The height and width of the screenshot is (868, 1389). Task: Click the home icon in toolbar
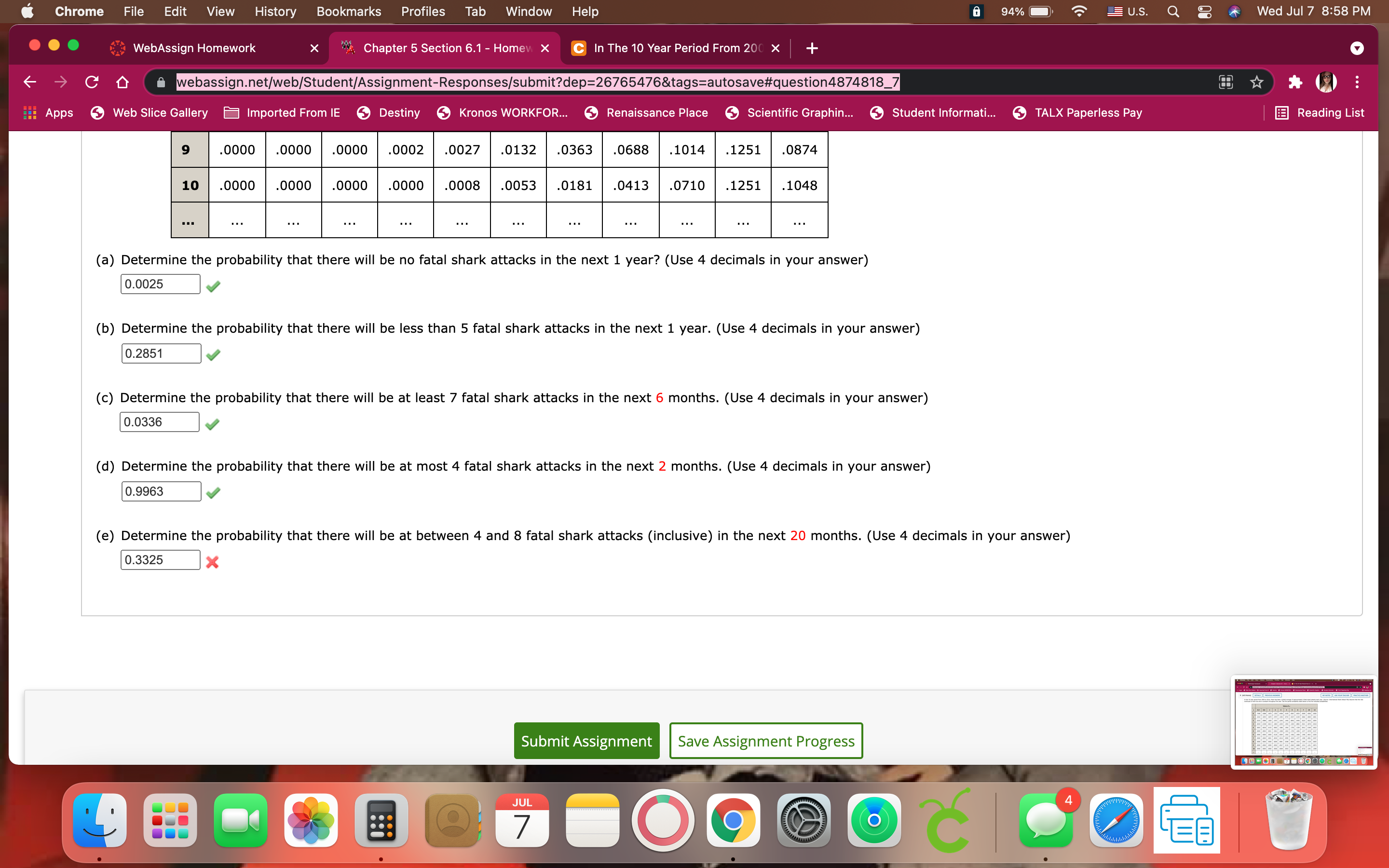coord(122,82)
